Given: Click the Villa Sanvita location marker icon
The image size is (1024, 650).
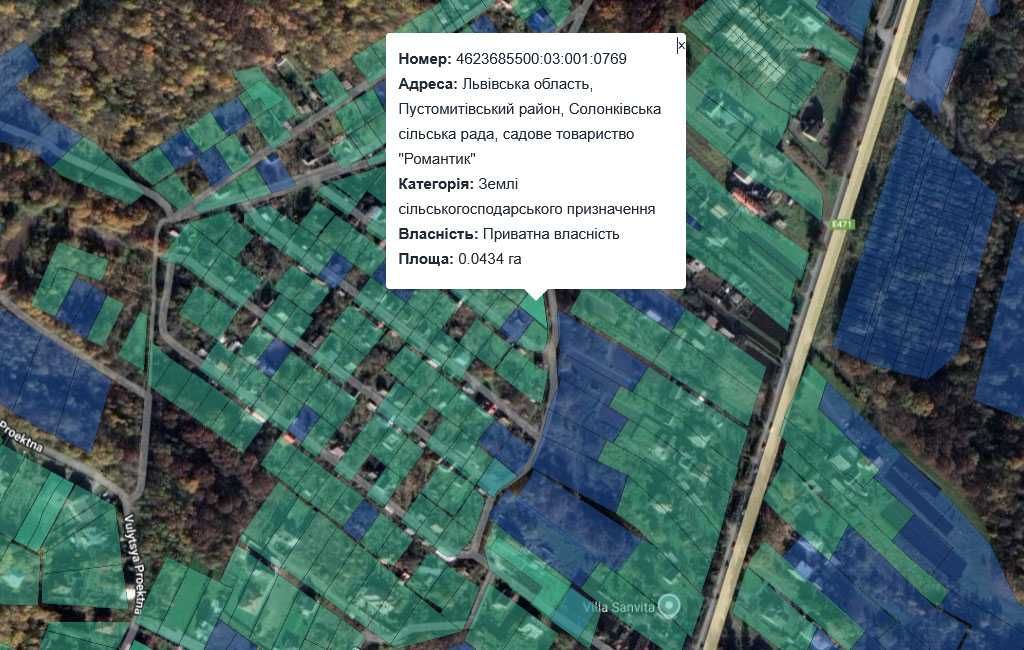Looking at the screenshot, I should 671,604.
